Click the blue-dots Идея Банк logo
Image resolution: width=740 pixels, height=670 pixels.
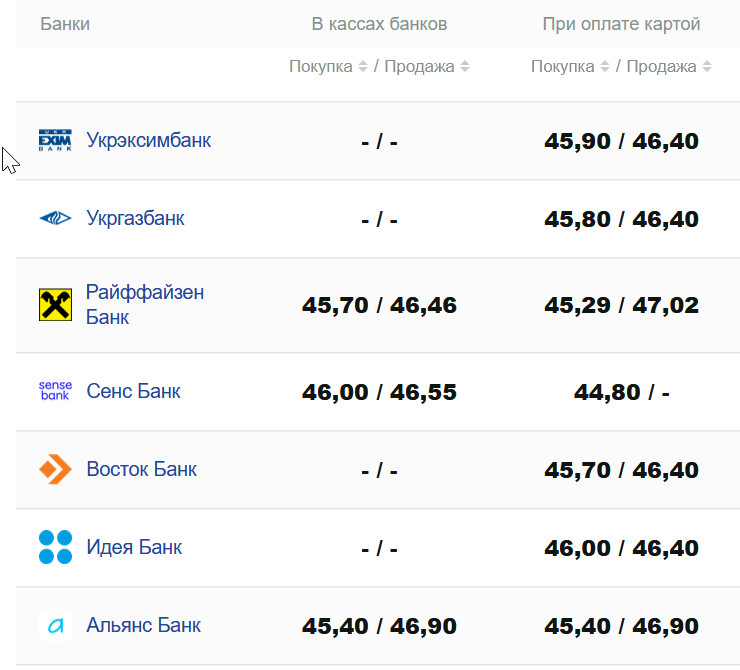tap(55, 547)
